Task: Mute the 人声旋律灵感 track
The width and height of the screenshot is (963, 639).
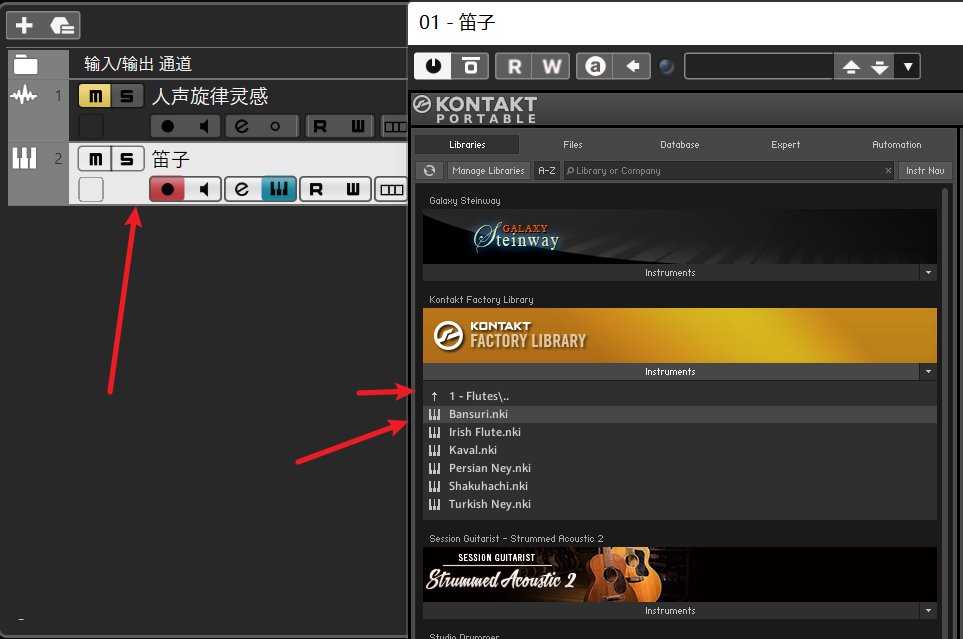Action: [x=95, y=96]
